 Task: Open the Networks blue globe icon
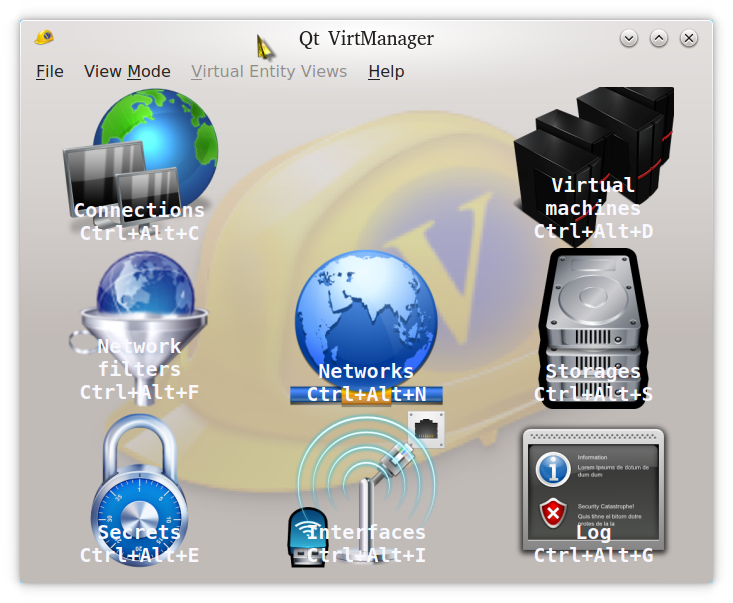(x=366, y=327)
